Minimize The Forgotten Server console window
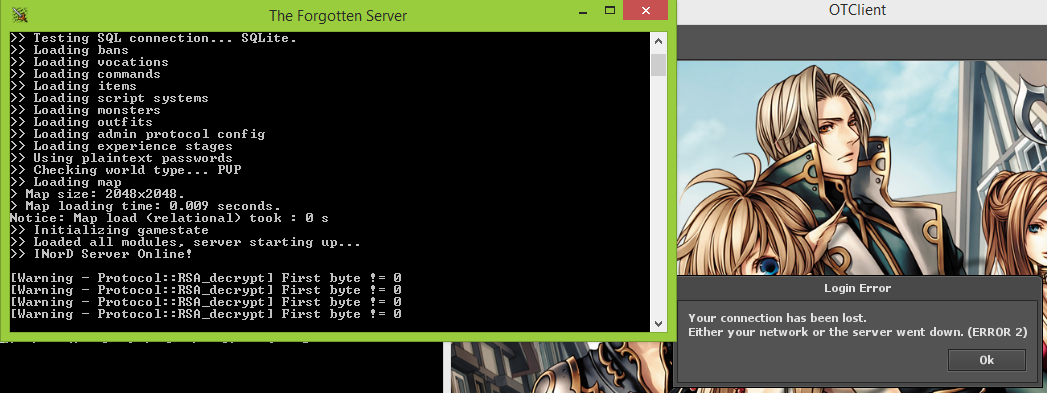This screenshot has width=1047, height=393. pos(583,13)
